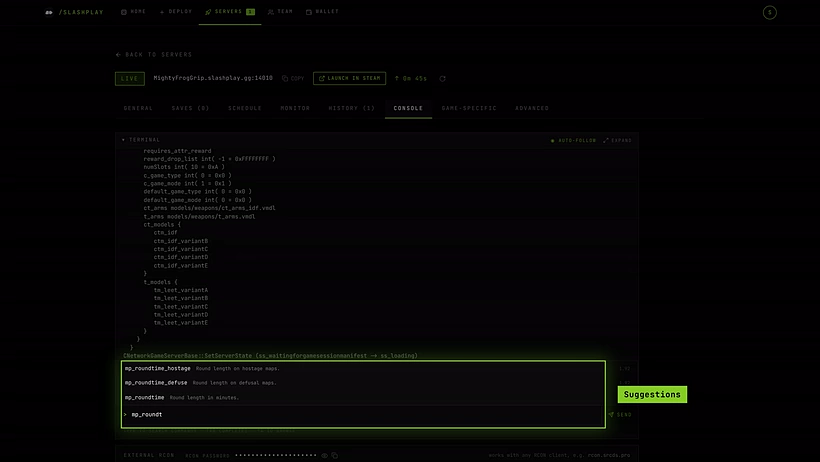Screen dimensions: 820x462
Task: Select the t_arms models terminal line
Action: [199, 216]
